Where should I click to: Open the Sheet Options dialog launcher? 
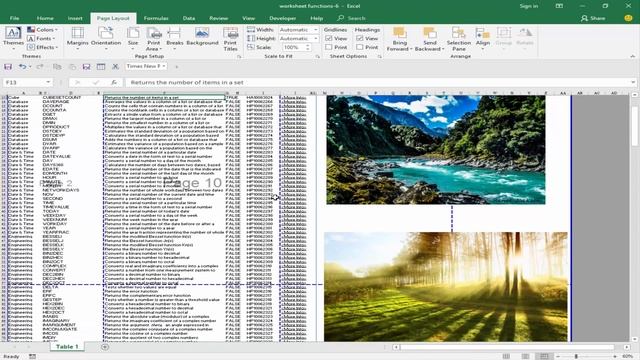[380, 57]
